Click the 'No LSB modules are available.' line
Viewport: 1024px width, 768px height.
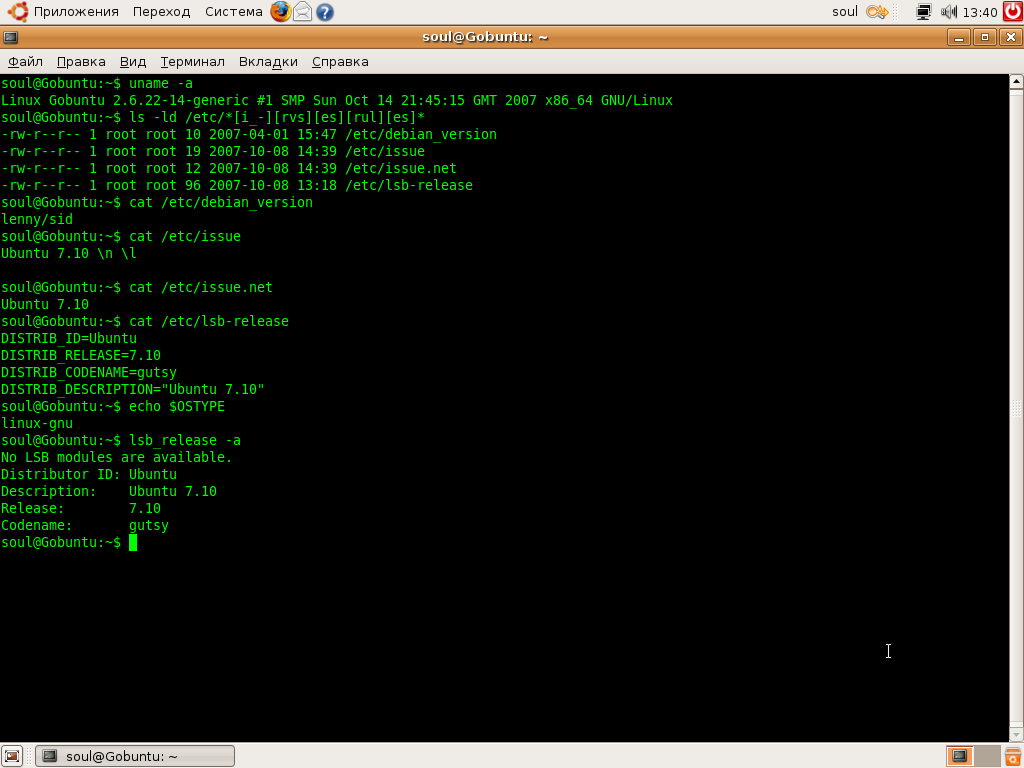117,457
